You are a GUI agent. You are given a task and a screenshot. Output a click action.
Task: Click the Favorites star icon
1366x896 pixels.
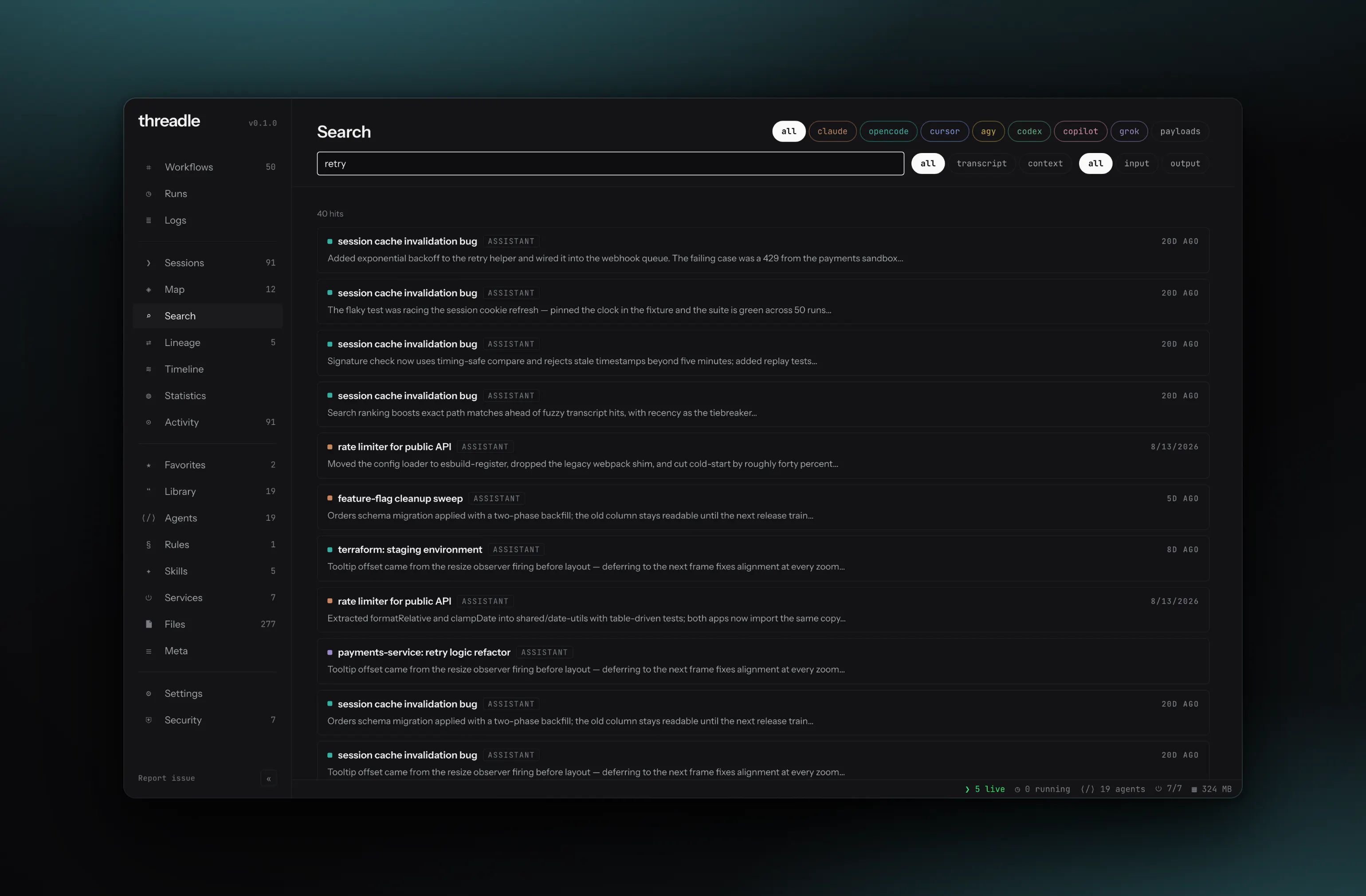[x=149, y=465]
